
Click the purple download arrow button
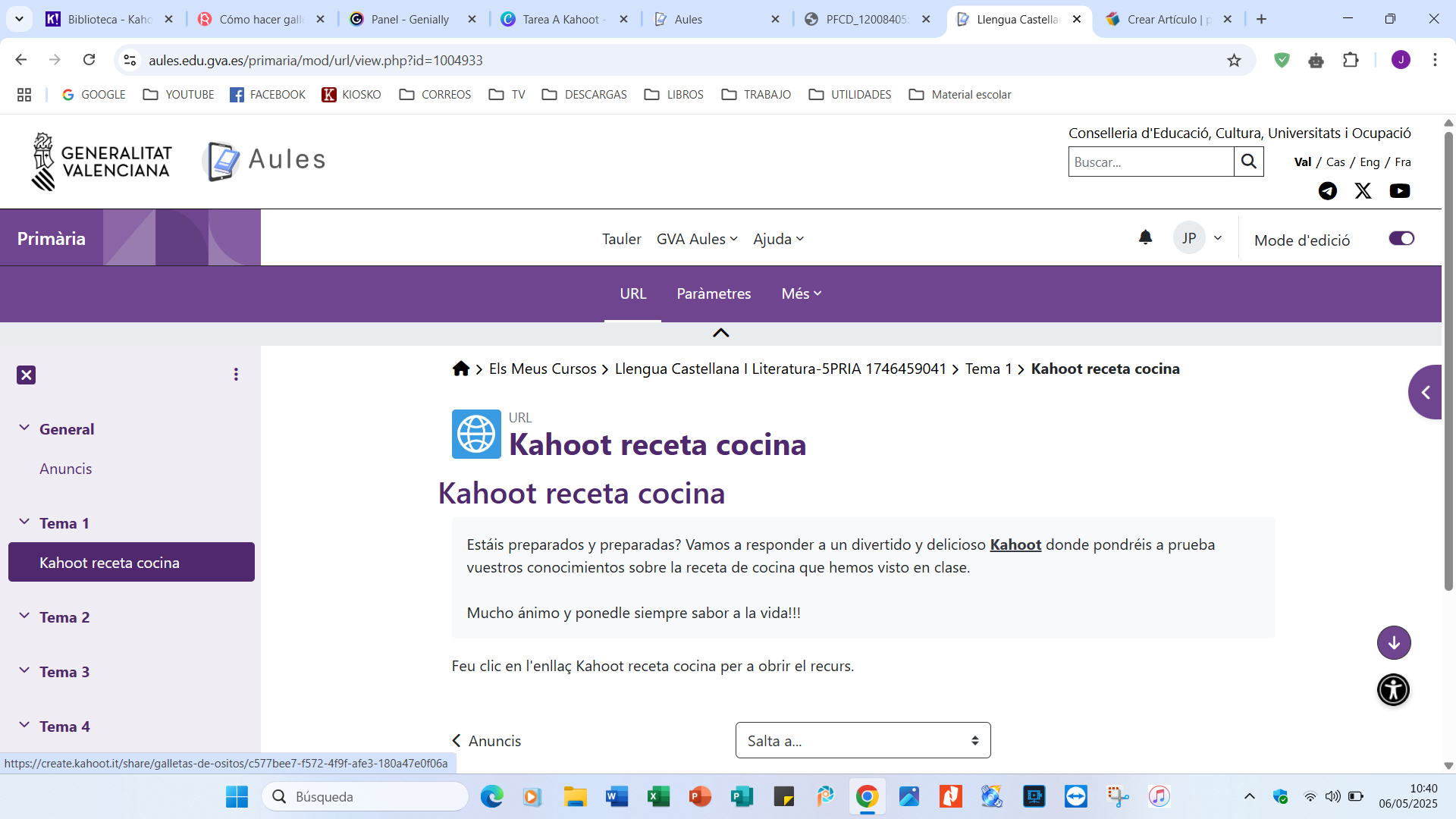(1394, 642)
